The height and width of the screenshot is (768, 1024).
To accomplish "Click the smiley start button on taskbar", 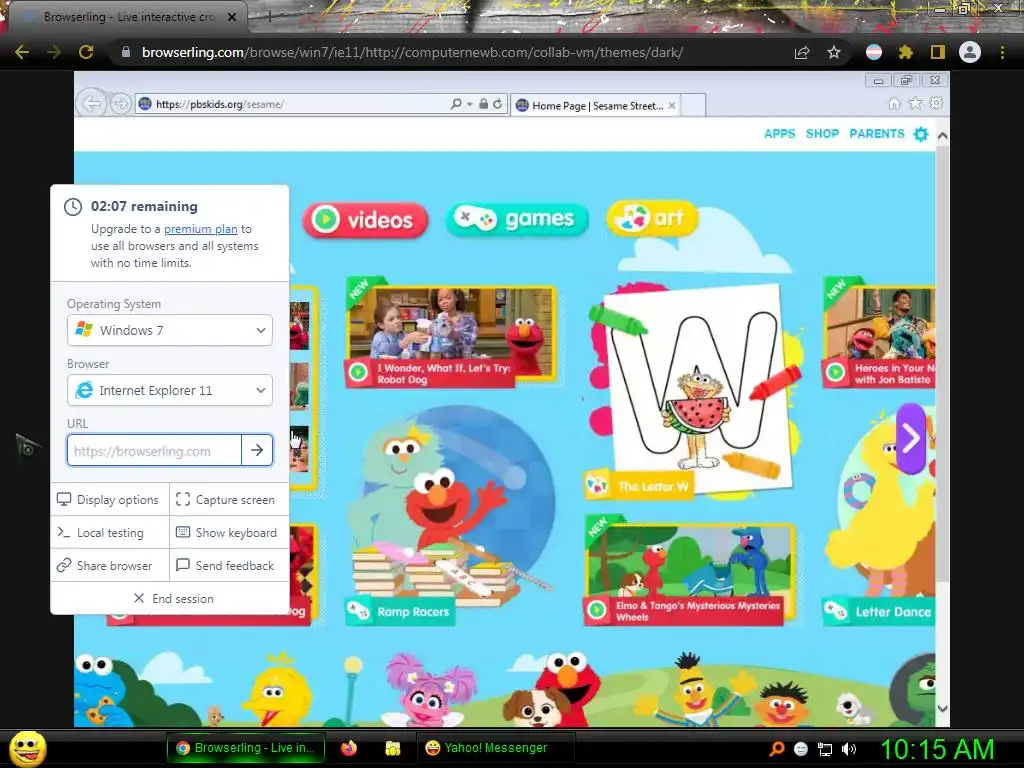I will [28, 748].
